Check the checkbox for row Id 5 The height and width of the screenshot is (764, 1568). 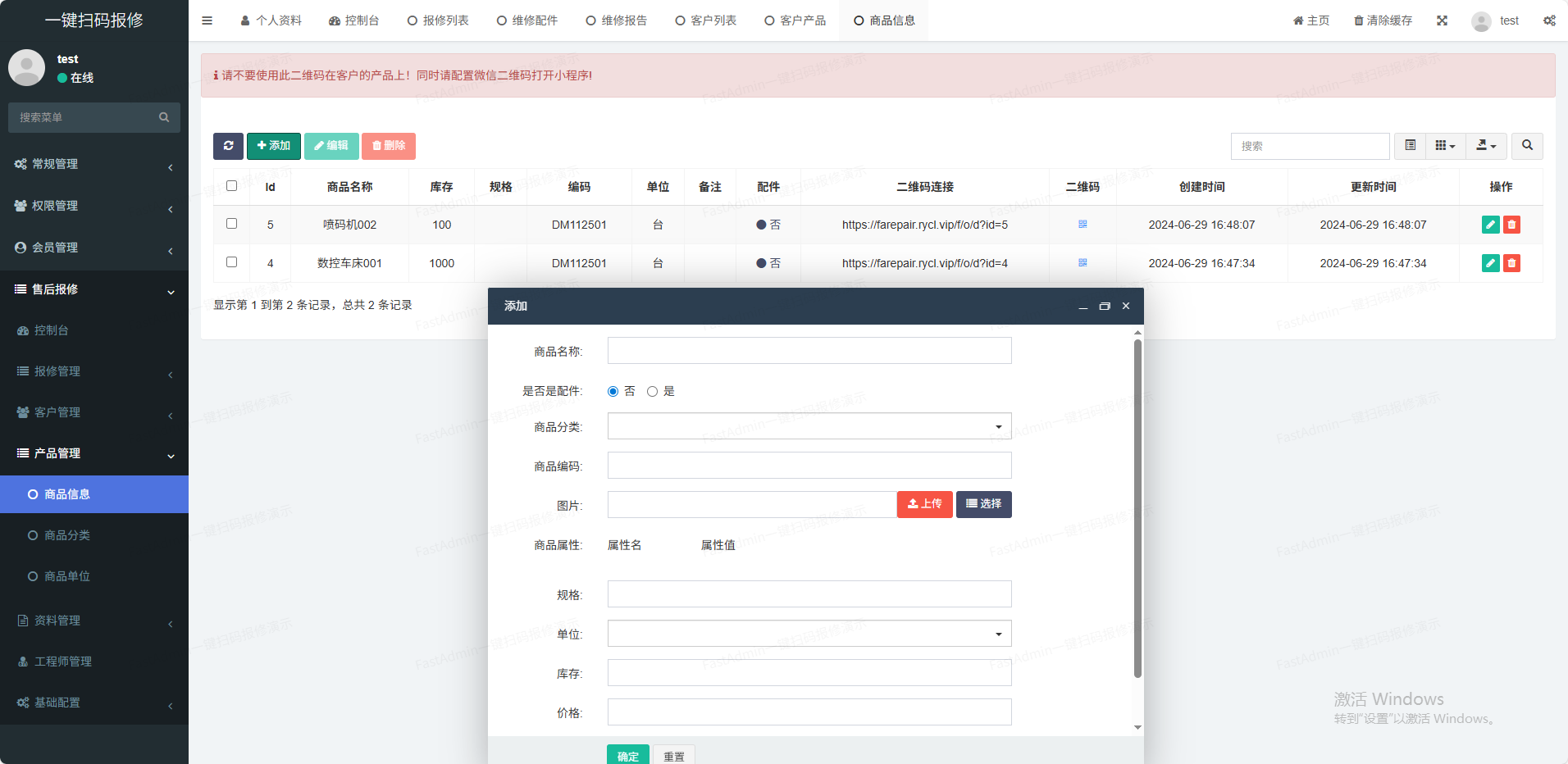(x=232, y=224)
